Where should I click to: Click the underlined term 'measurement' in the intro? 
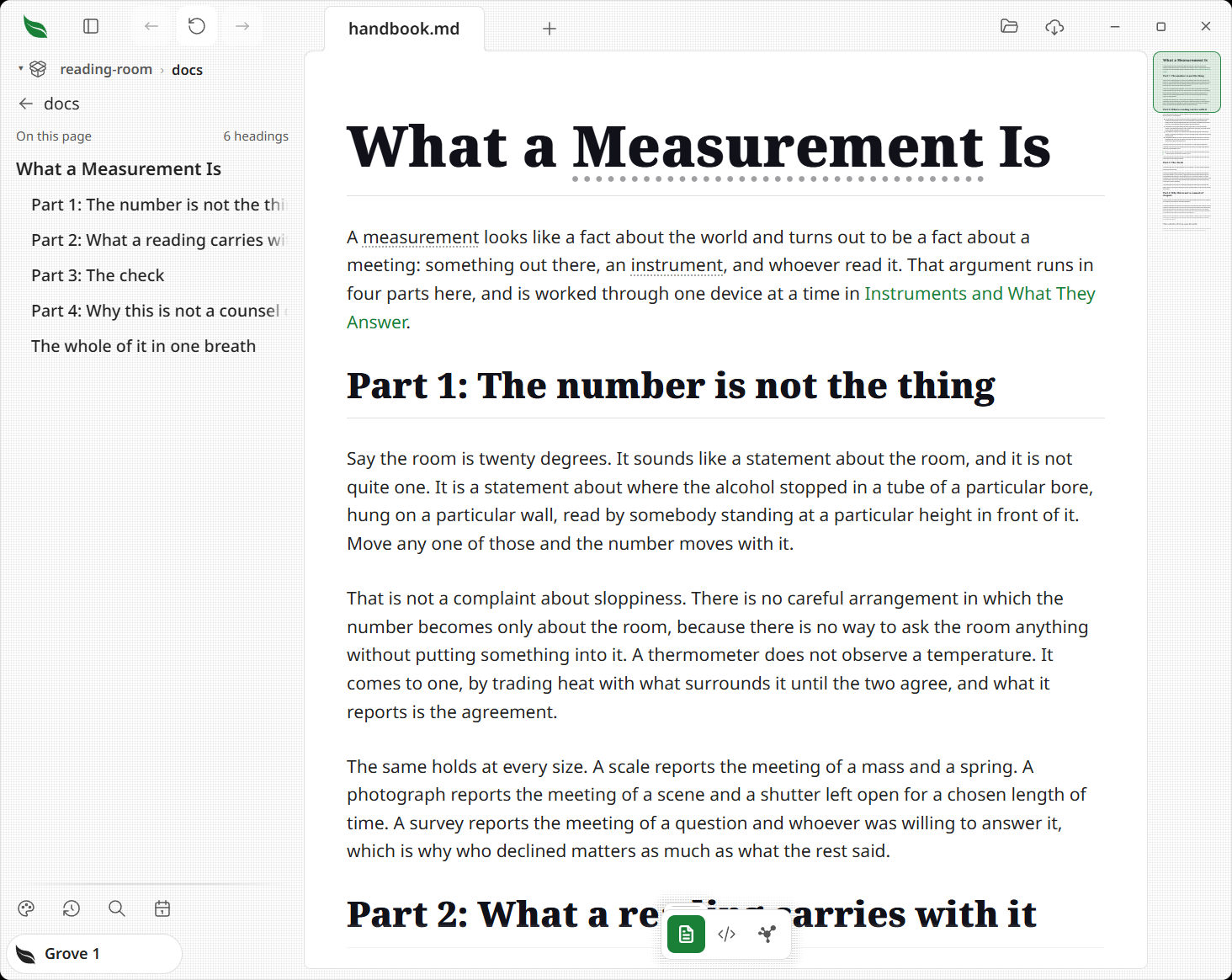(421, 237)
